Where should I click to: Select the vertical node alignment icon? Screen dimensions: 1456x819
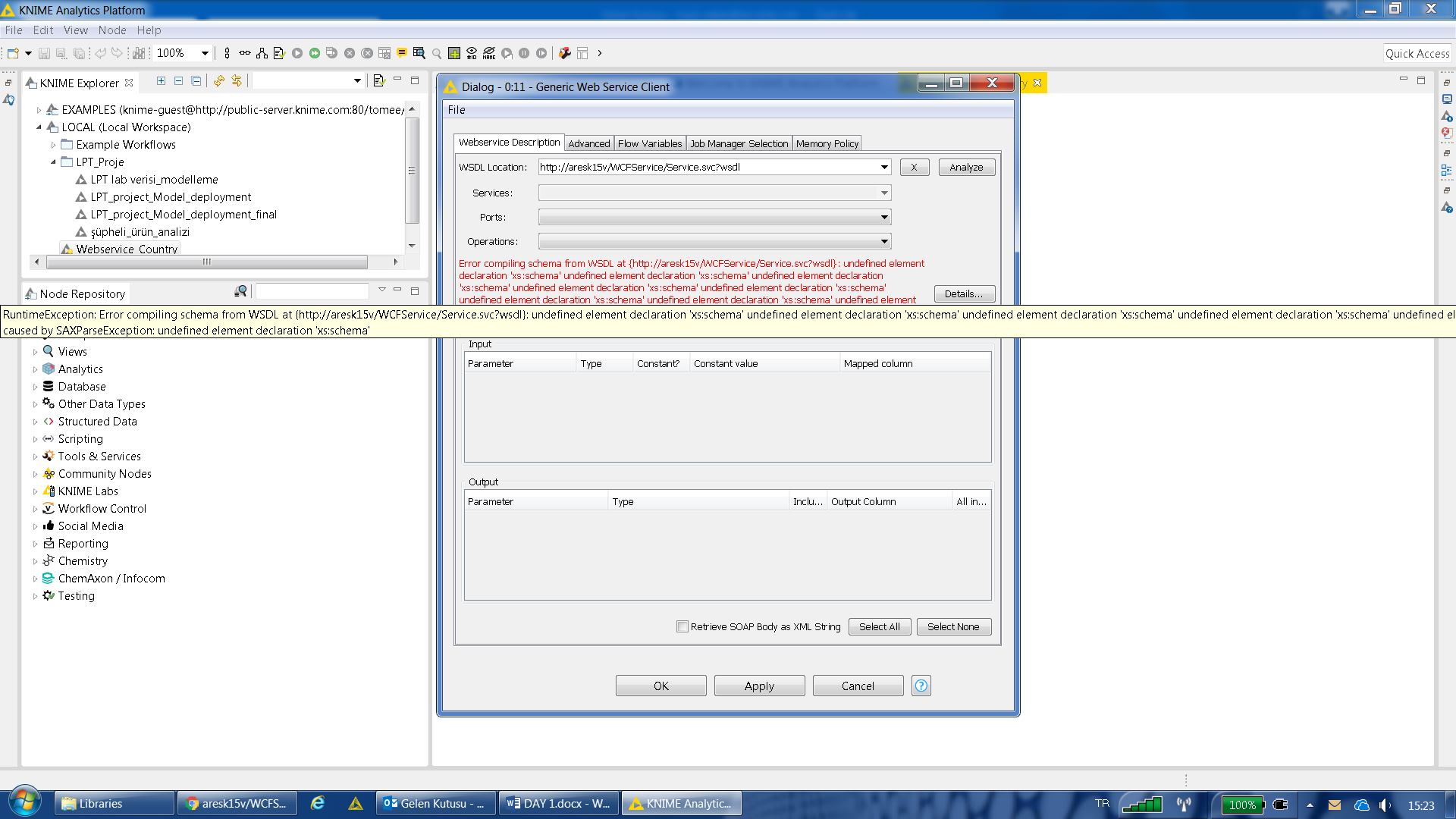point(227,53)
